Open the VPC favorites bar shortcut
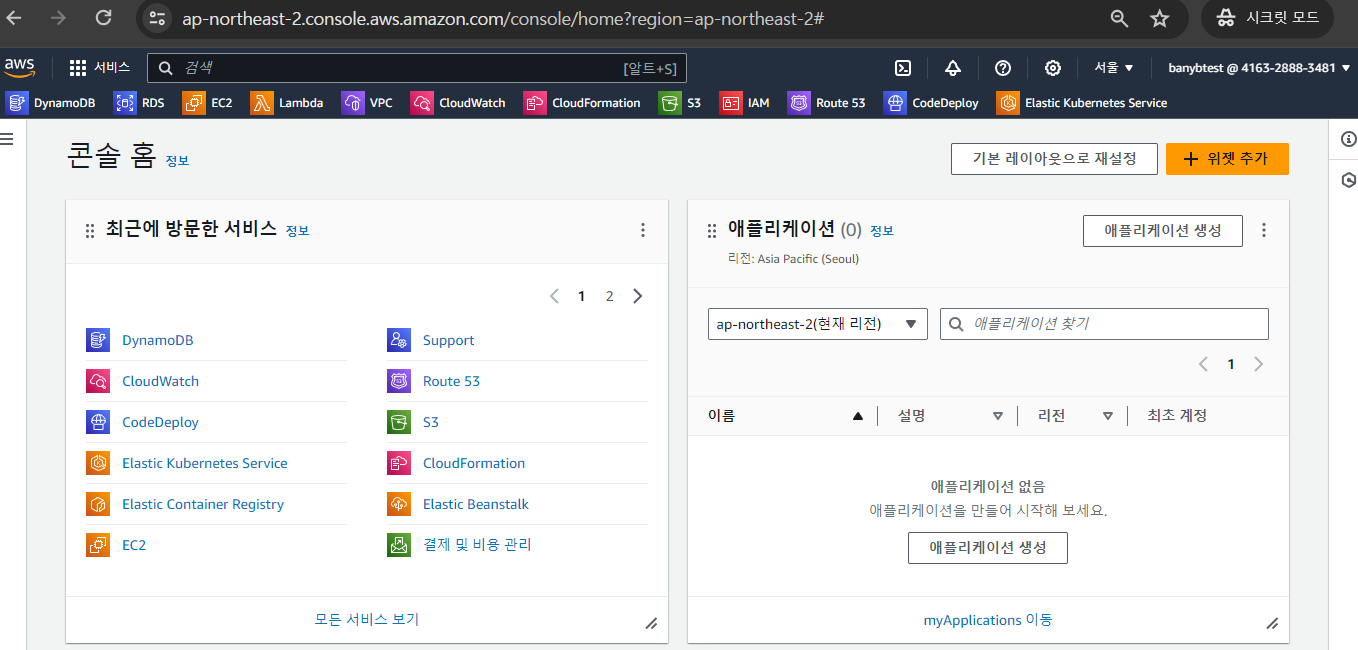The width and height of the screenshot is (1358, 650). pyautogui.click(x=367, y=103)
